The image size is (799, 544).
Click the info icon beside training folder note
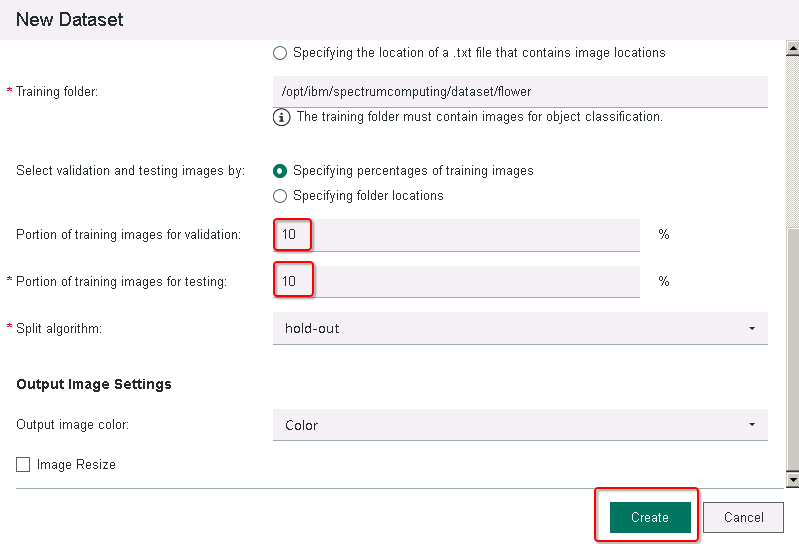tap(281, 117)
